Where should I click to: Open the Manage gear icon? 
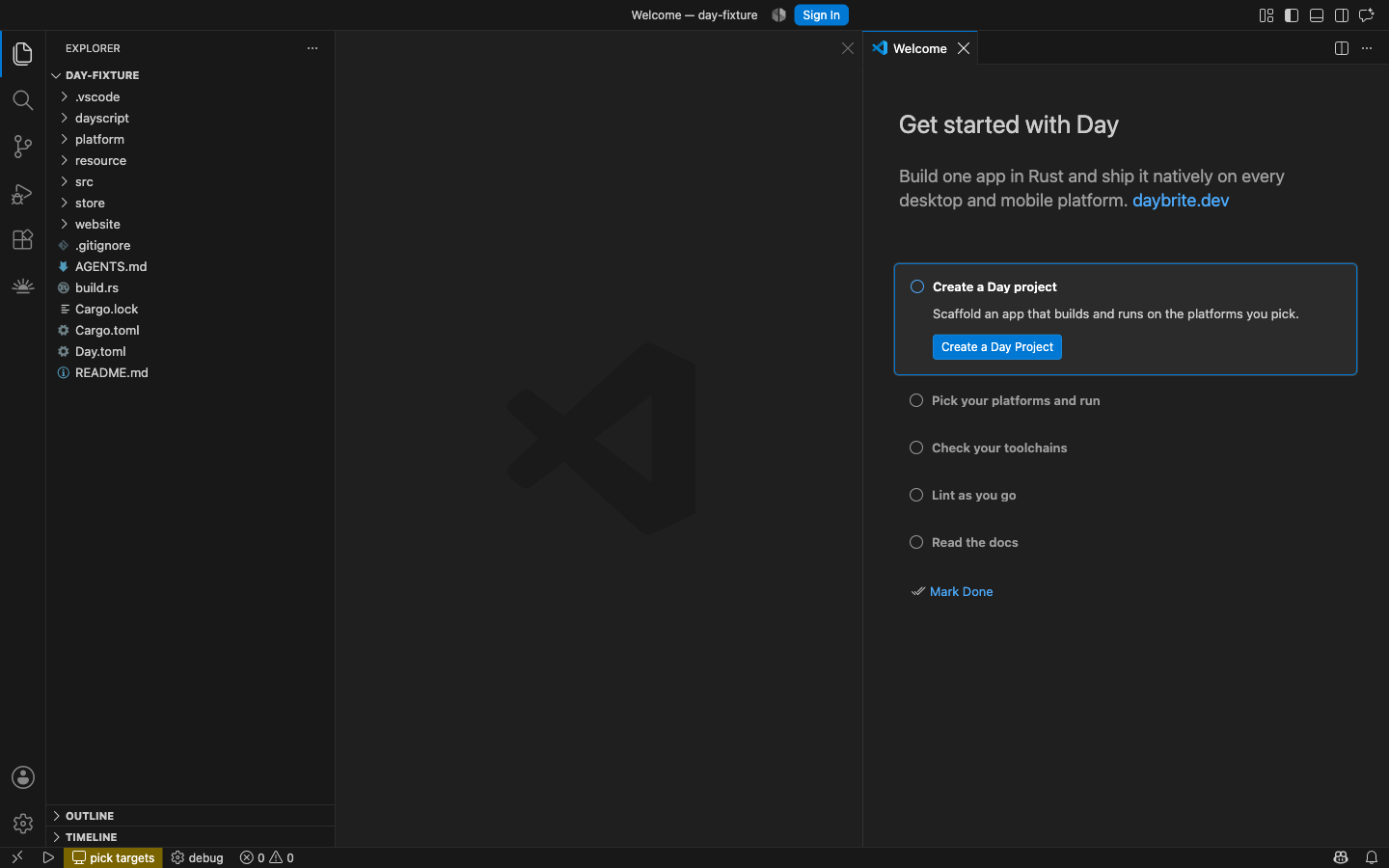[23, 824]
